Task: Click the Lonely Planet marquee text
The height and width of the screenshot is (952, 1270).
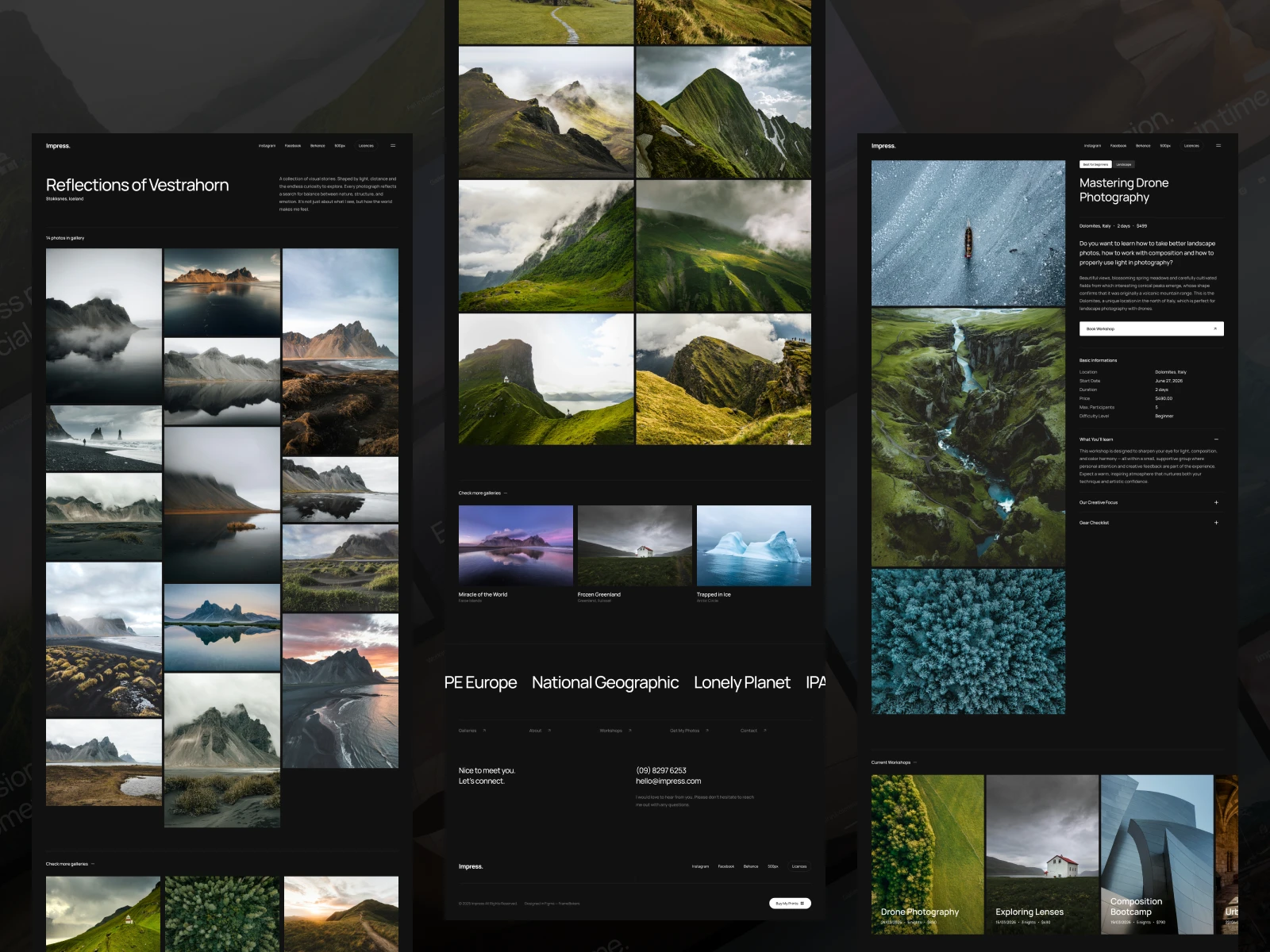Action: (742, 683)
